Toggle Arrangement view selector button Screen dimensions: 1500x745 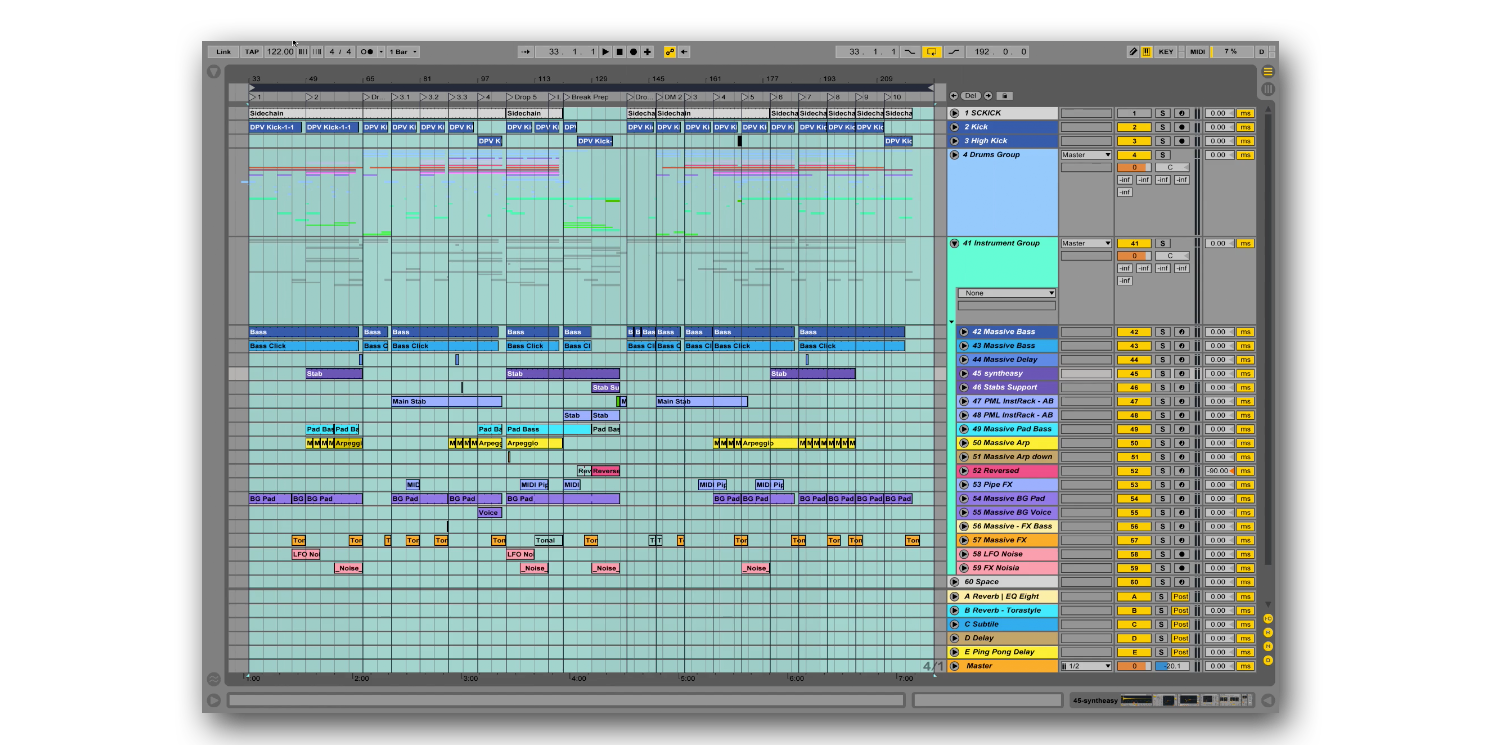pyautogui.click(x=1268, y=72)
